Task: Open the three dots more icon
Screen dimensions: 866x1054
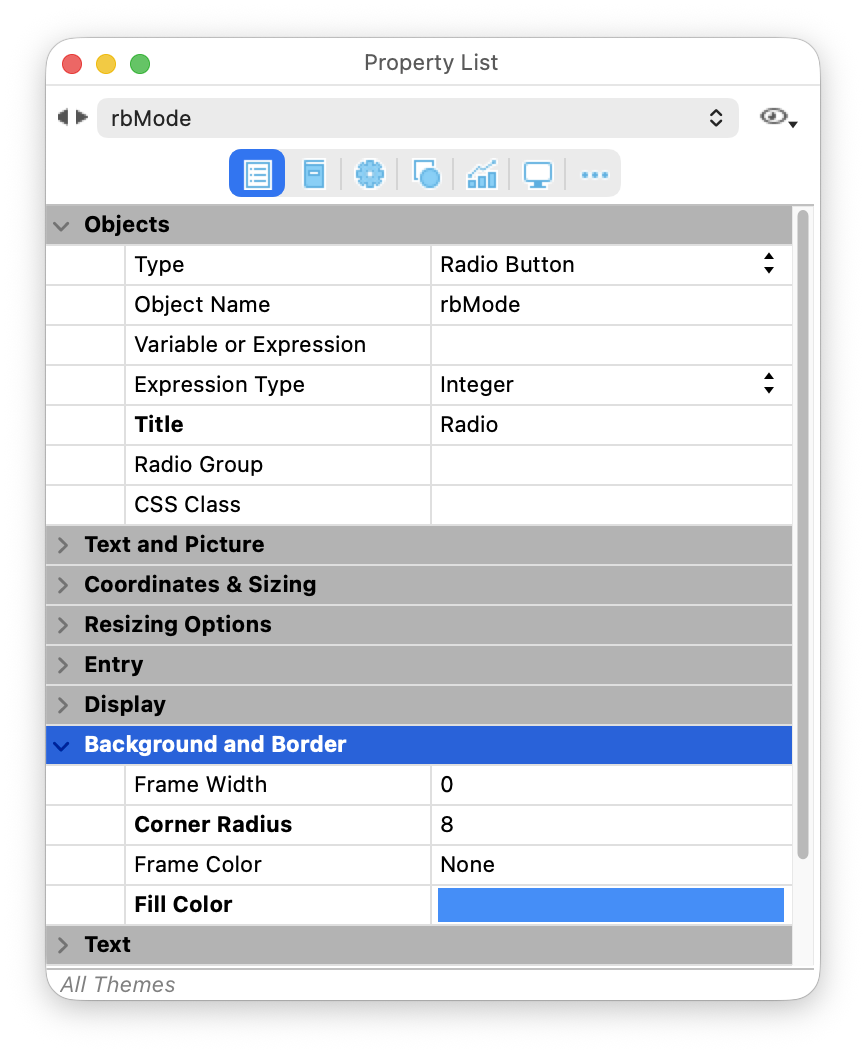Action: coord(594,175)
